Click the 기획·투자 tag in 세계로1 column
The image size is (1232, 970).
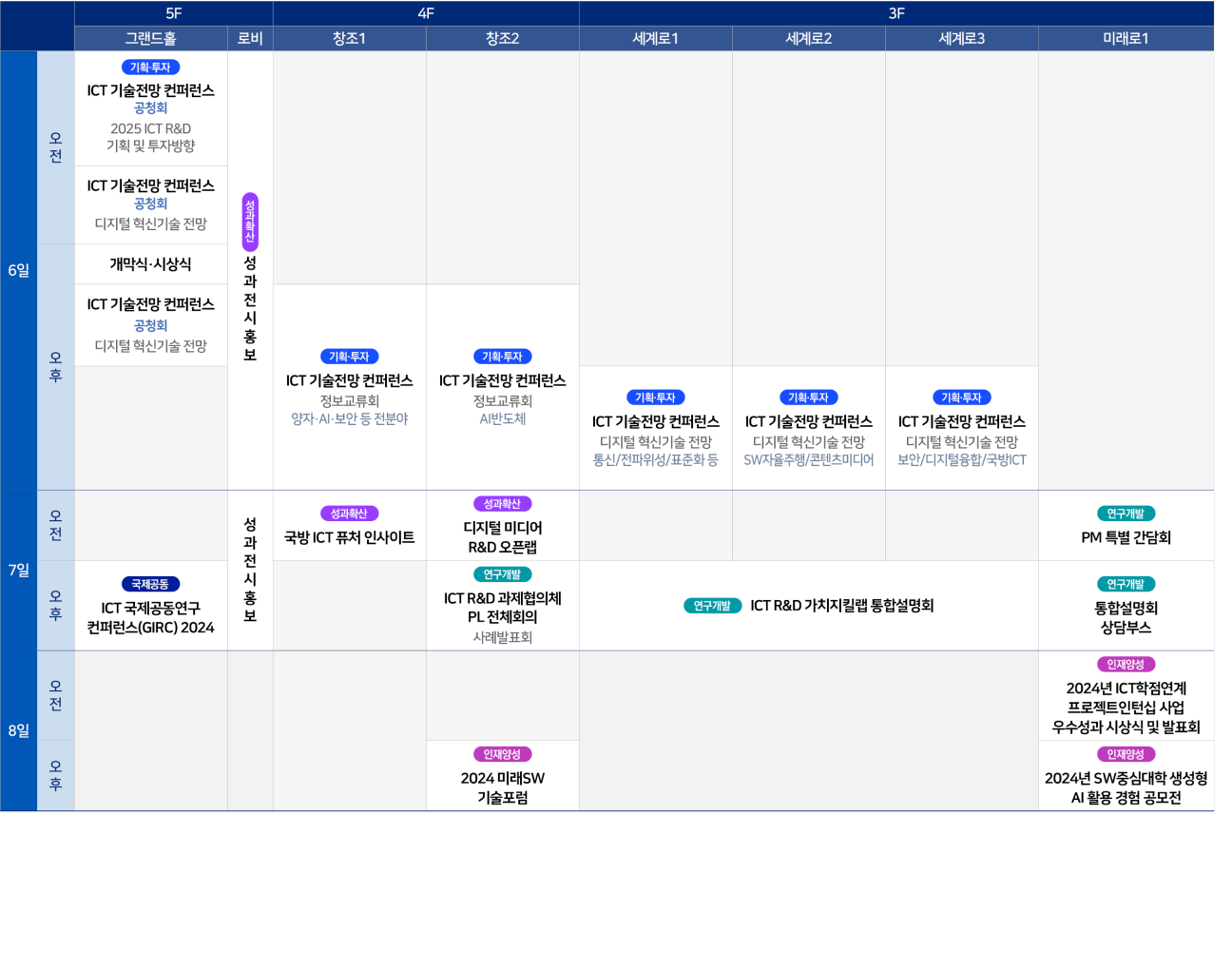[x=655, y=398]
